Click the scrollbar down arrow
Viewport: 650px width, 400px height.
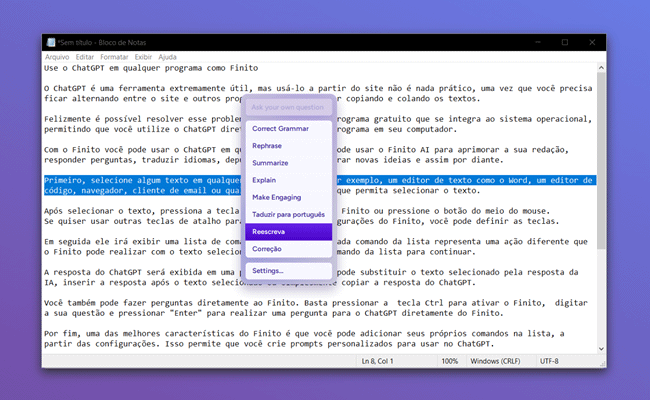(600, 347)
